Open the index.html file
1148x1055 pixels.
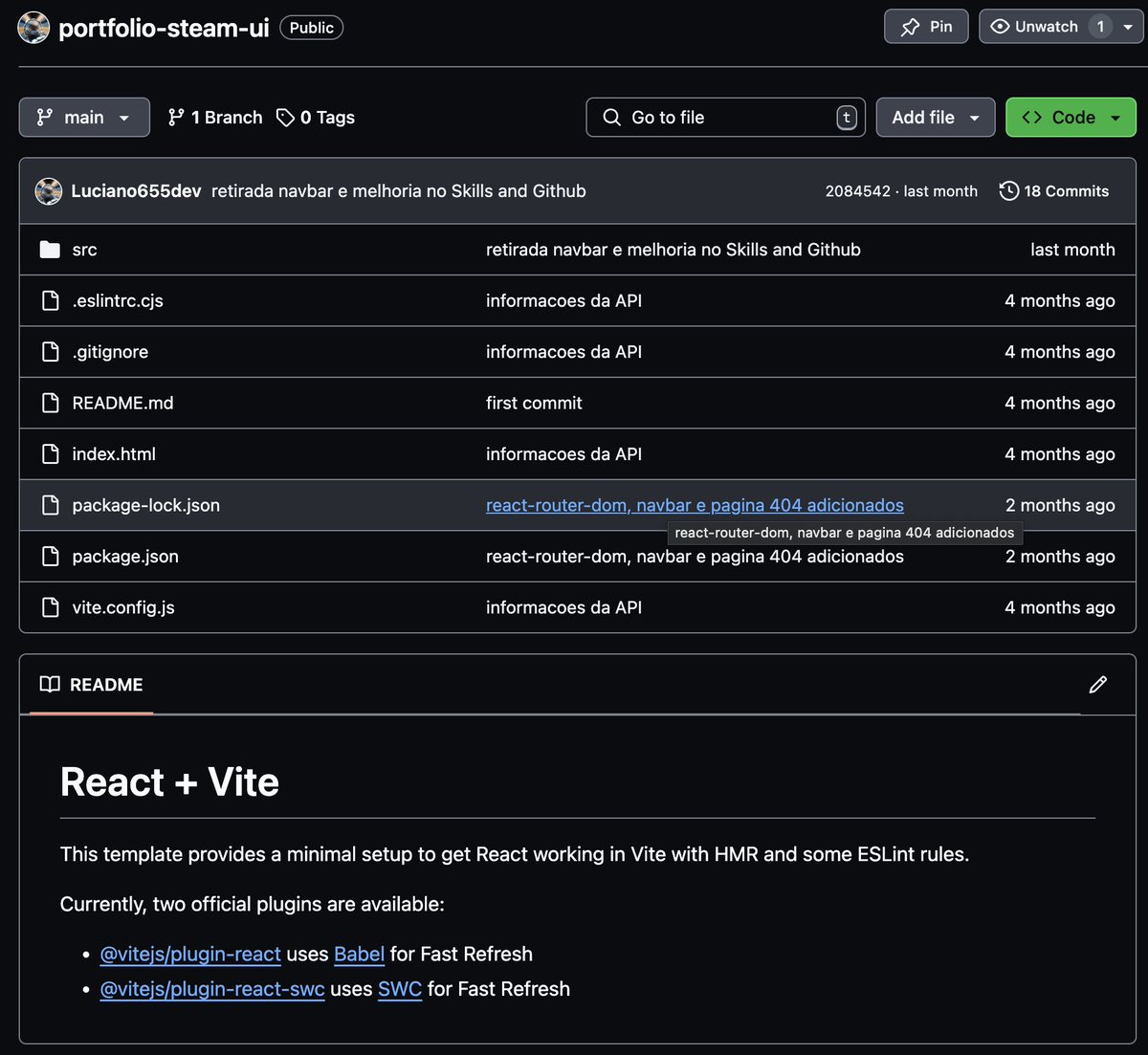point(114,454)
